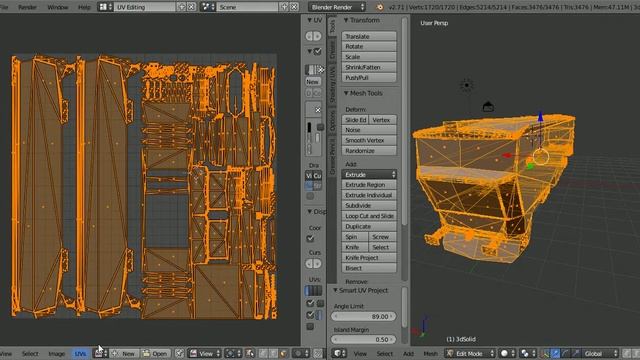The width and height of the screenshot is (640, 360).
Task: Open the Render menu
Action: coord(27,7)
